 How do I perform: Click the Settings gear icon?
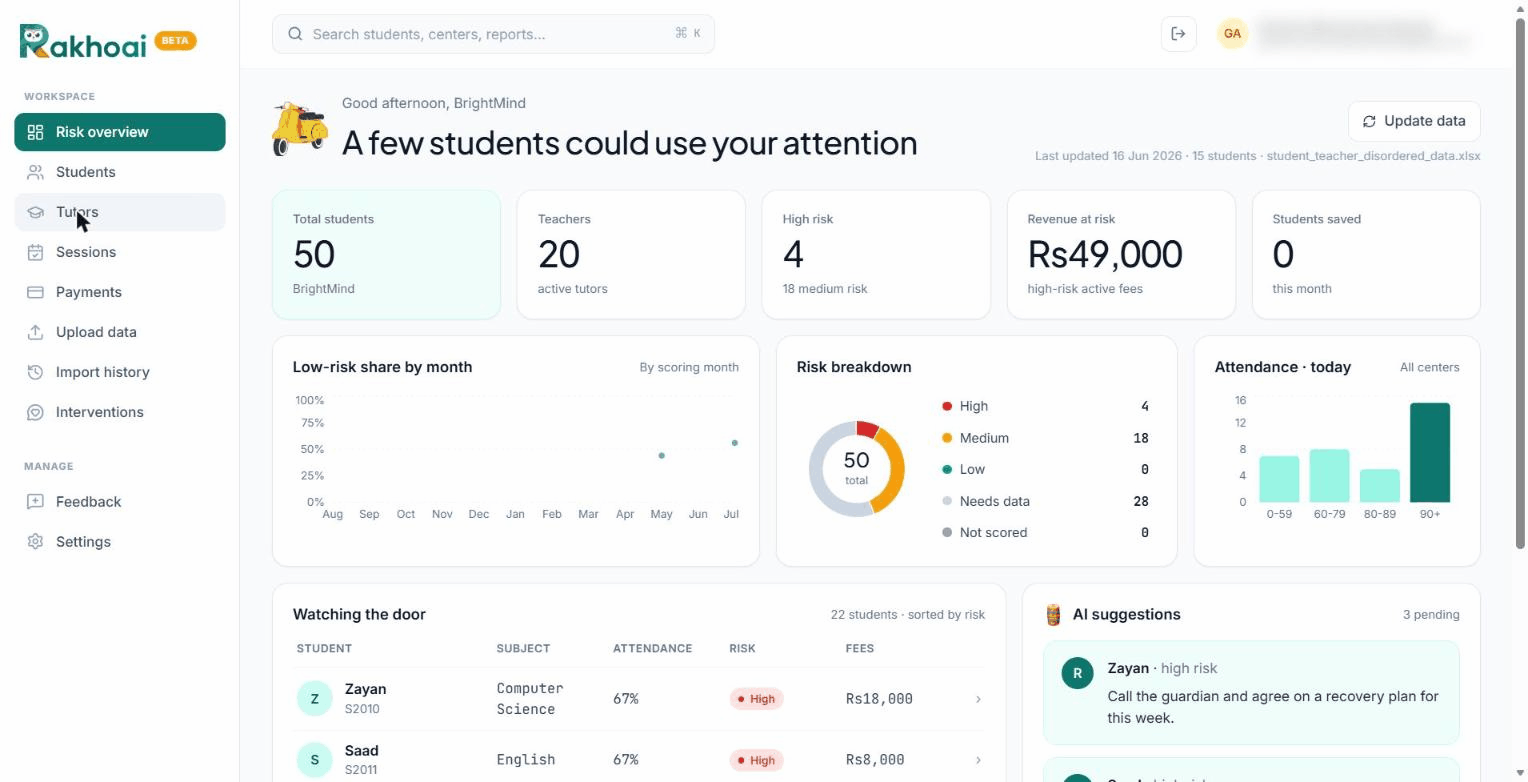click(x=35, y=542)
